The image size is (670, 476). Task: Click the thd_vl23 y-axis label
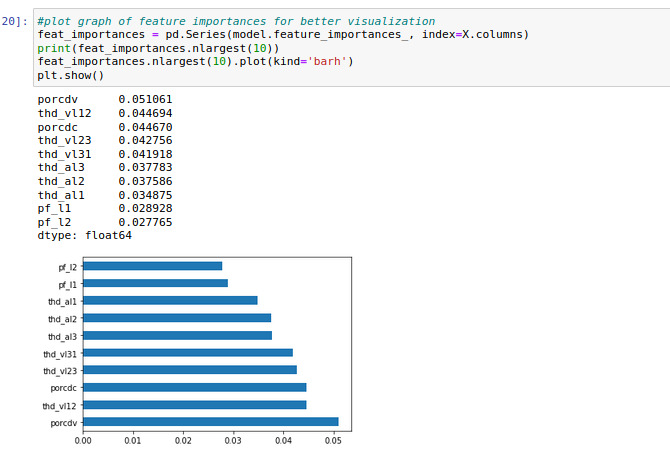click(x=59, y=370)
